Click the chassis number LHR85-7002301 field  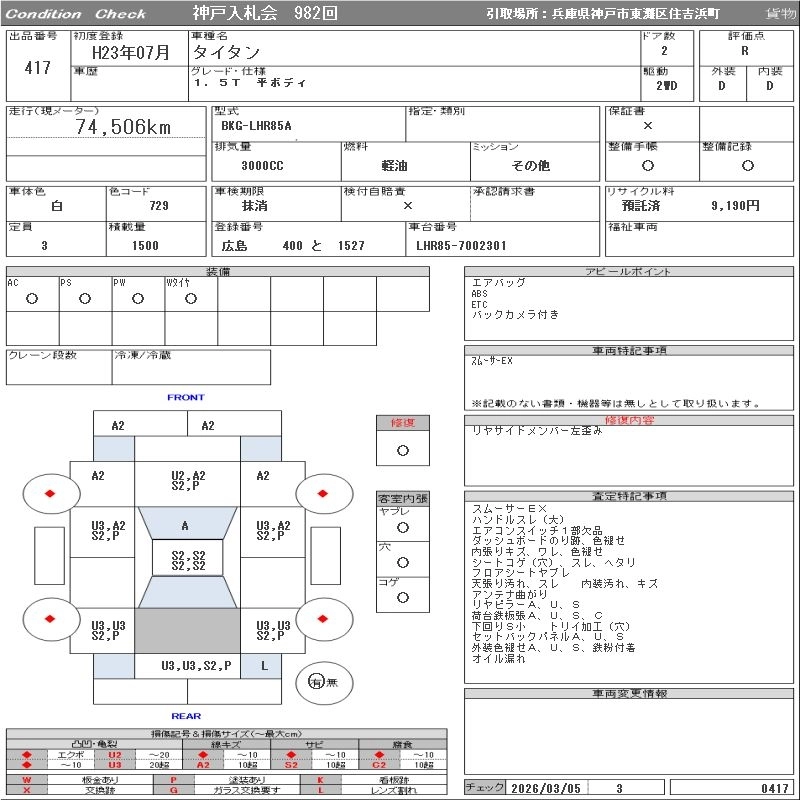[x=462, y=245]
